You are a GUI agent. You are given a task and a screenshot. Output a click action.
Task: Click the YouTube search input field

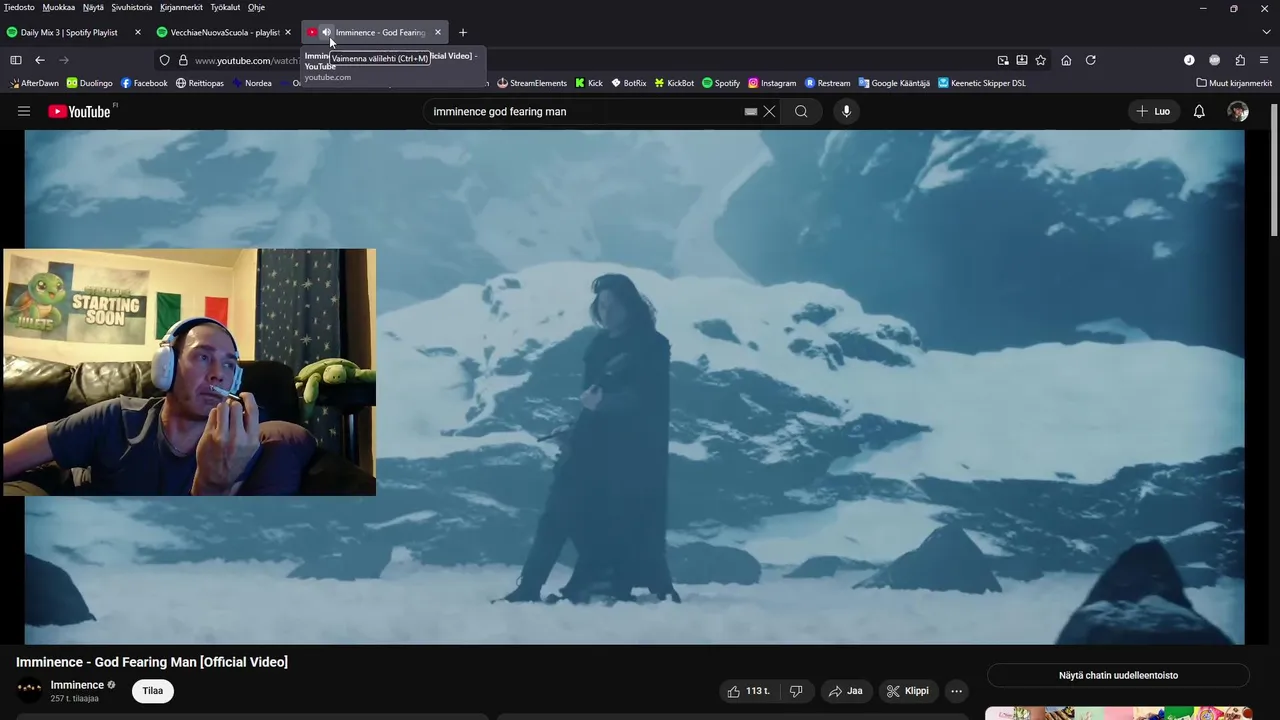[x=585, y=111]
